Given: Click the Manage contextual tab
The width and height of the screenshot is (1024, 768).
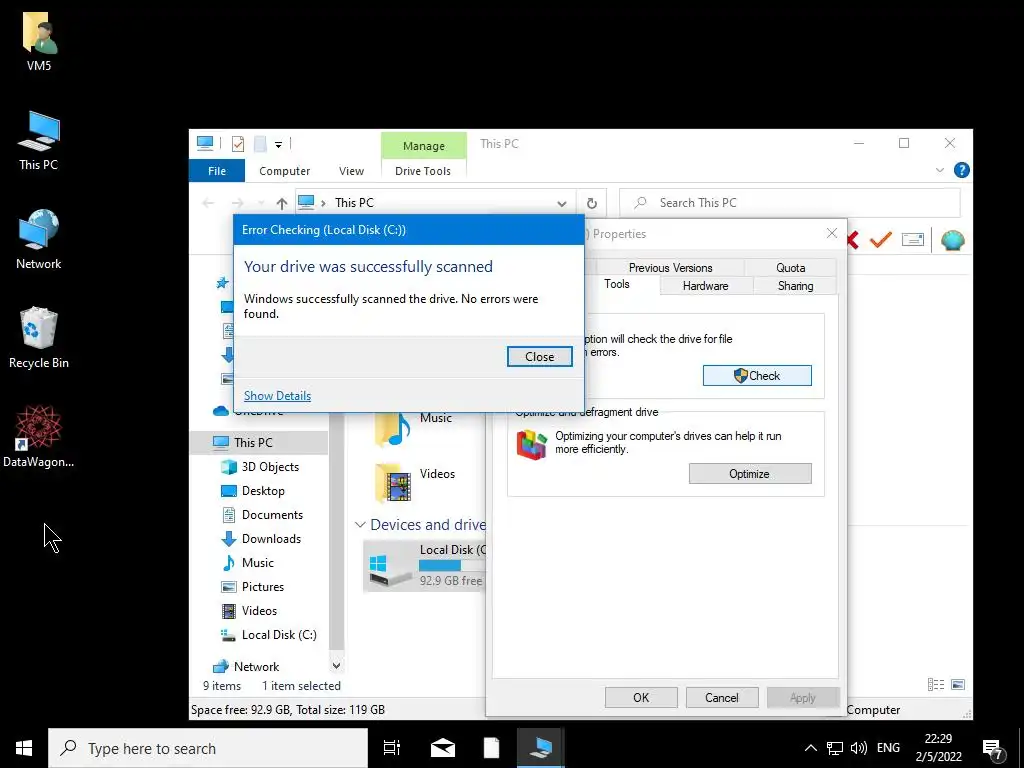Looking at the screenshot, I should coord(424,146).
